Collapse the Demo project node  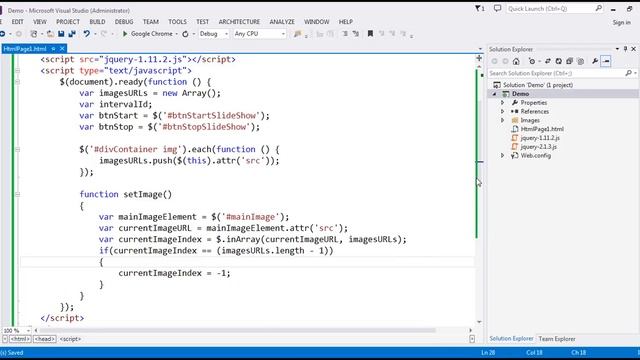(494, 94)
